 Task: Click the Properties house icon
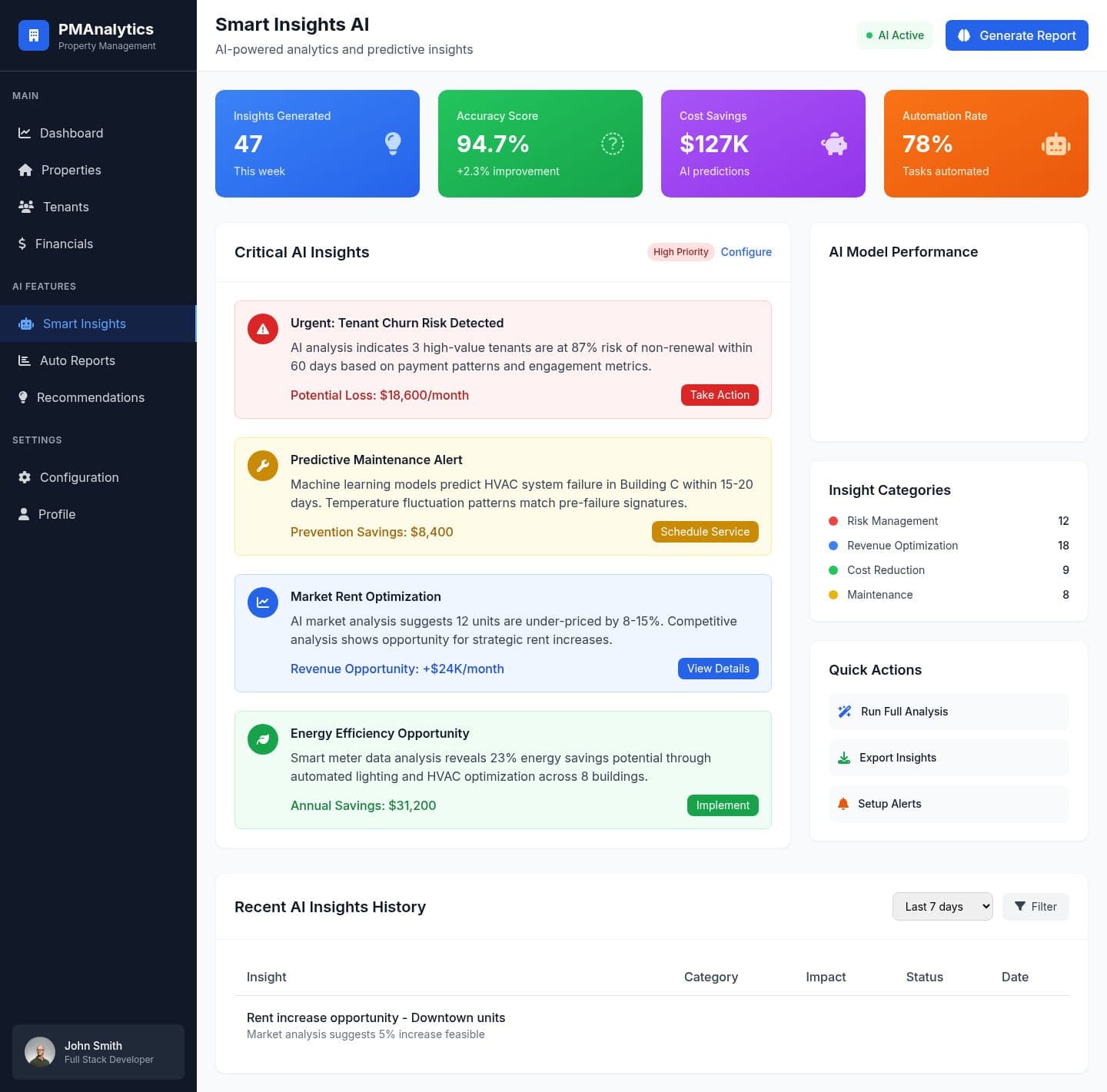(25, 170)
